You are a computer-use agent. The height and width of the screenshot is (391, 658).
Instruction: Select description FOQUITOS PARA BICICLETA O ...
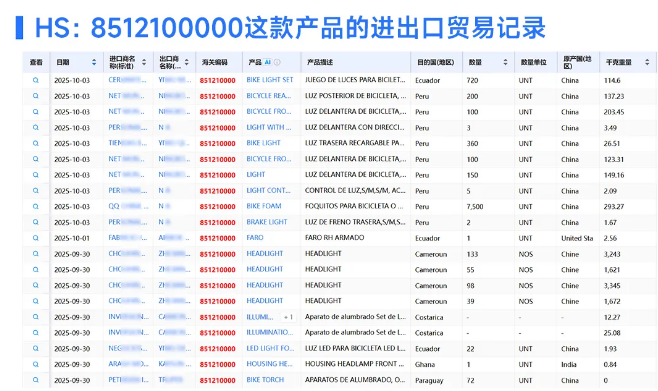[x=354, y=206]
